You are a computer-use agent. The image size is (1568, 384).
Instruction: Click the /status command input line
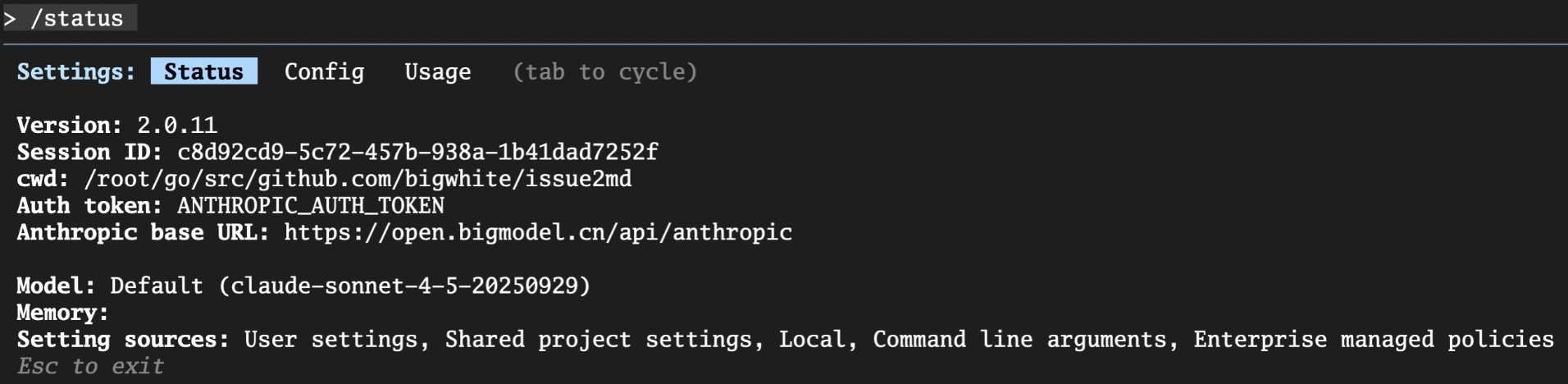[x=76, y=18]
